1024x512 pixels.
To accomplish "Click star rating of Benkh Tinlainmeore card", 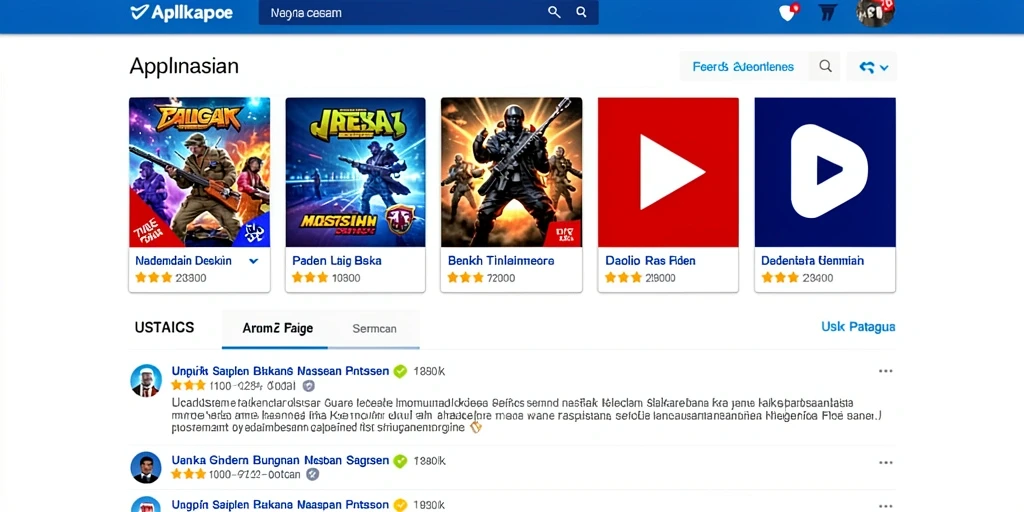I will (x=466, y=278).
